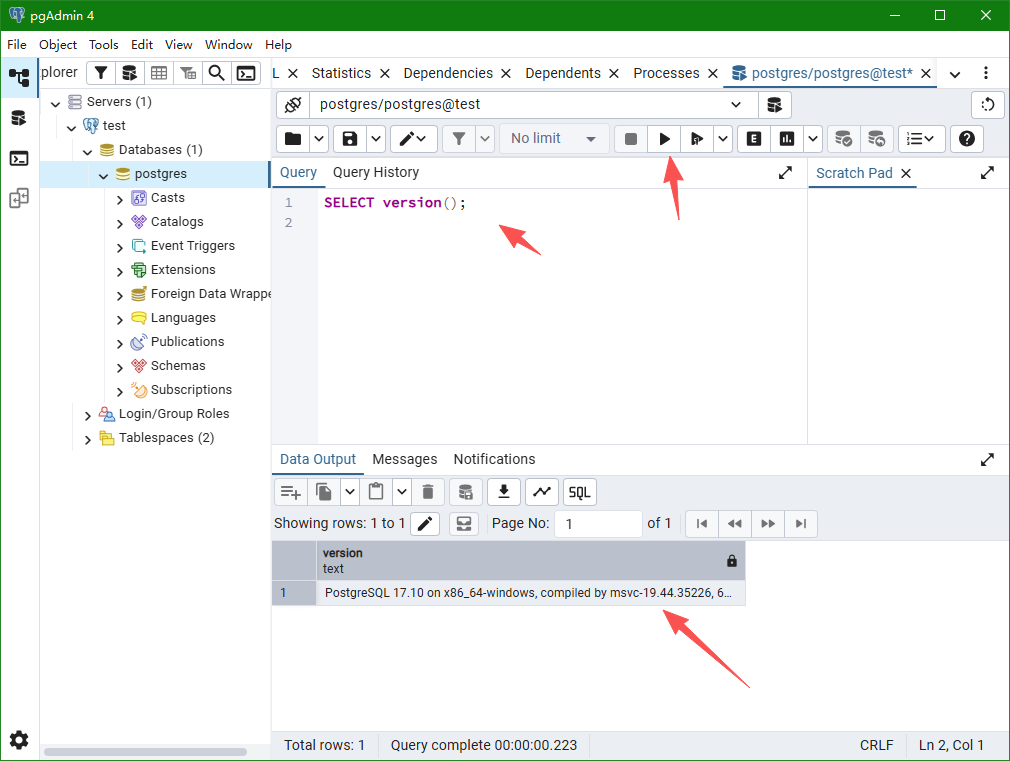Image resolution: width=1010 pixels, height=761 pixels.
Task: Click the Save File icon
Action: click(350, 139)
